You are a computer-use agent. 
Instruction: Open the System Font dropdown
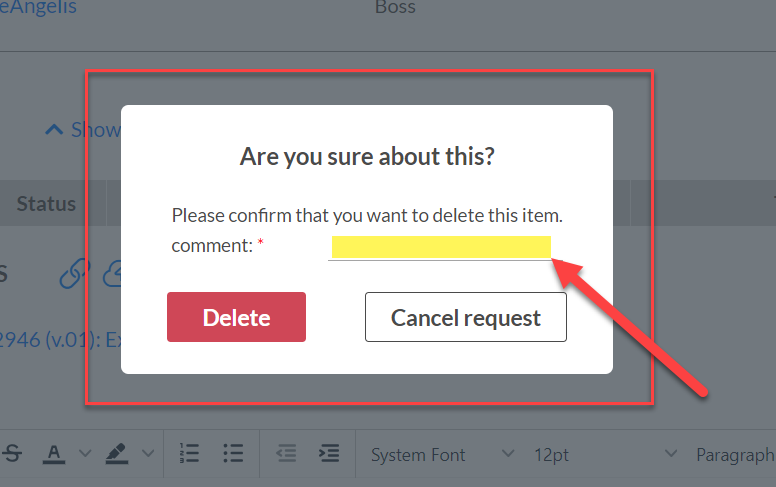pos(442,454)
